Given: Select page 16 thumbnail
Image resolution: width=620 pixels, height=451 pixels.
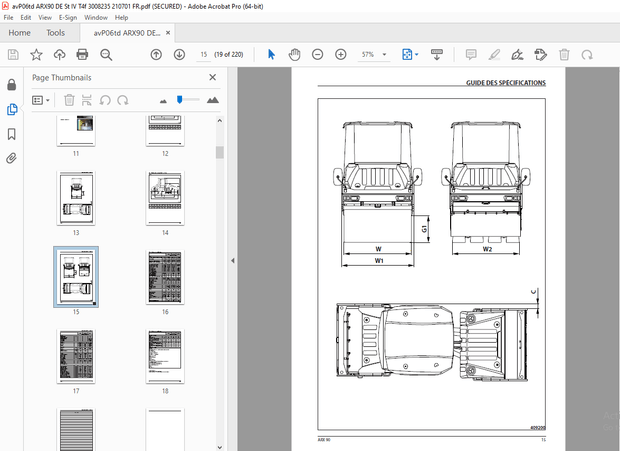Looking at the screenshot, I should (165, 277).
